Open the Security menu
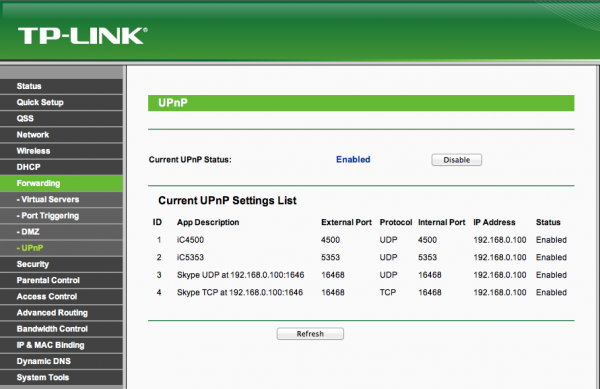The width and height of the screenshot is (600, 389). tap(61, 264)
